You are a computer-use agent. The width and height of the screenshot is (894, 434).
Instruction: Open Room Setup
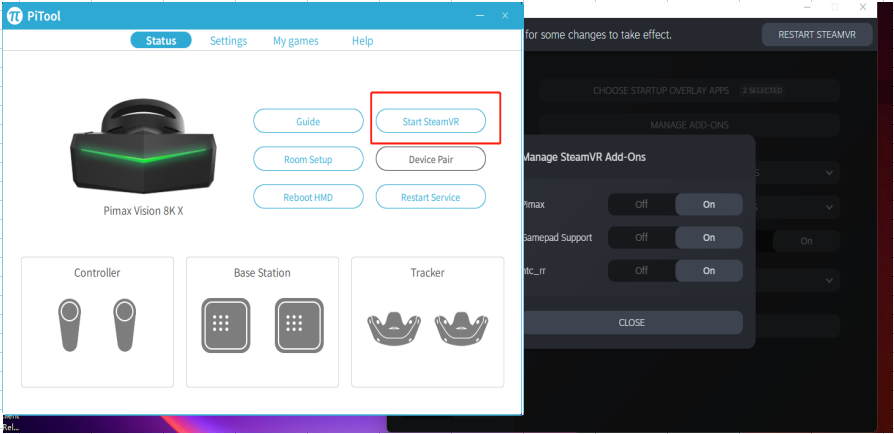308,159
